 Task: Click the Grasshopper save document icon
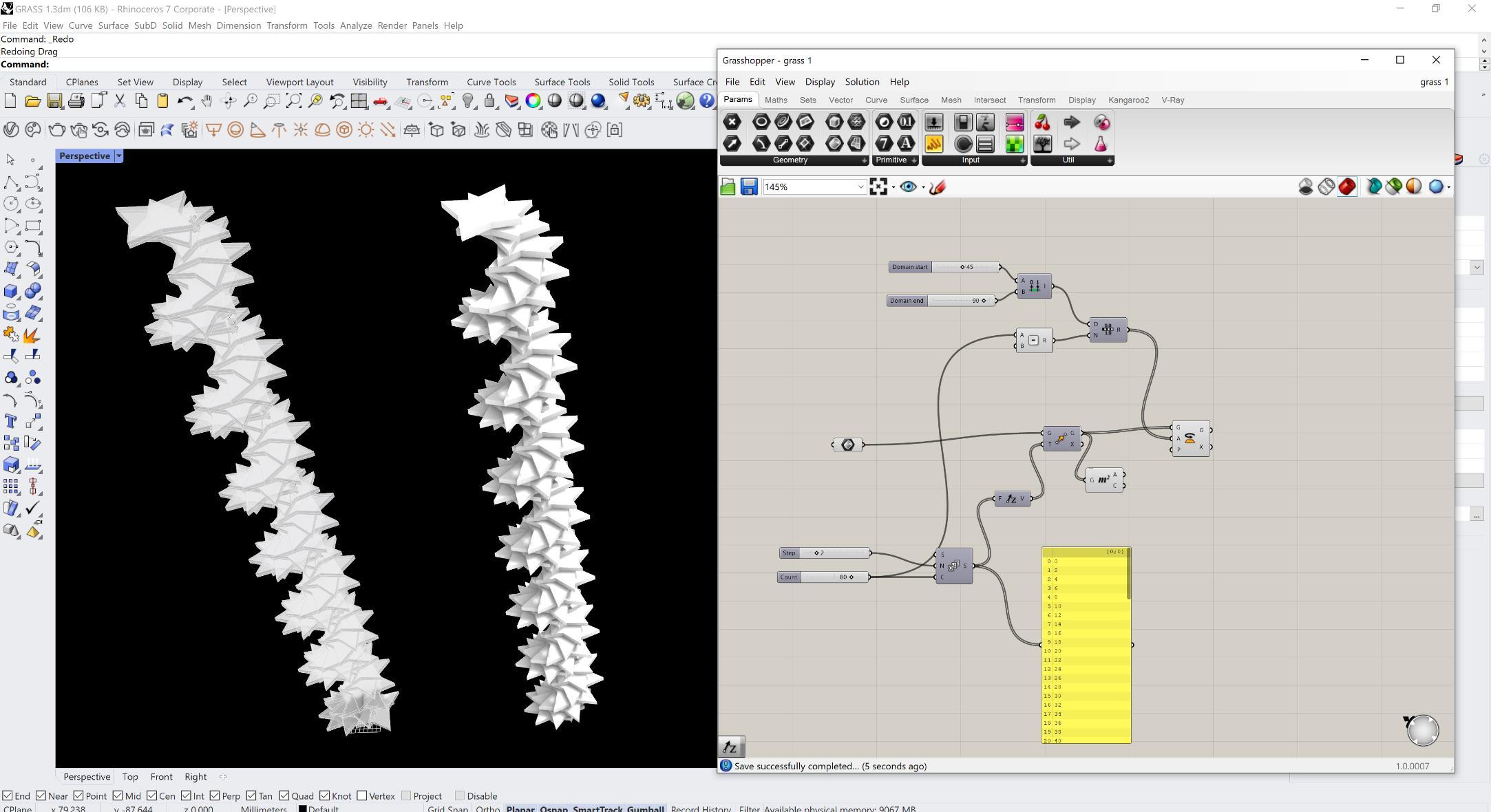point(749,186)
